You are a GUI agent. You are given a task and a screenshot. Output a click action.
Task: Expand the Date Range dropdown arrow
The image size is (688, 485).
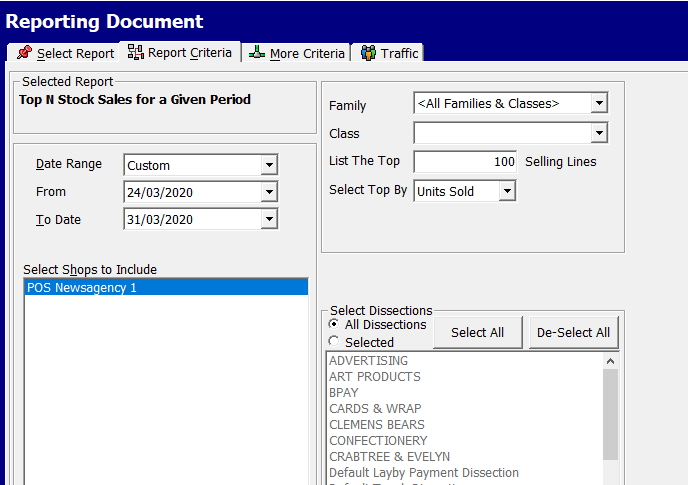[269, 165]
